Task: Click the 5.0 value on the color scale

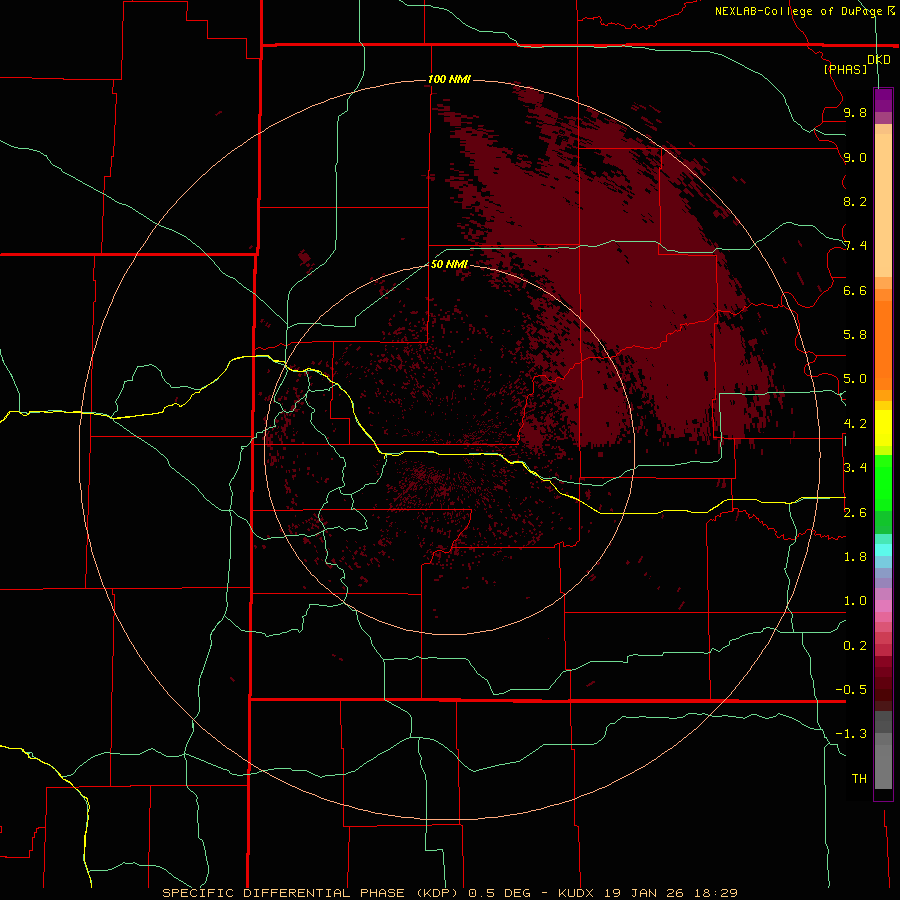Action: 855,379
